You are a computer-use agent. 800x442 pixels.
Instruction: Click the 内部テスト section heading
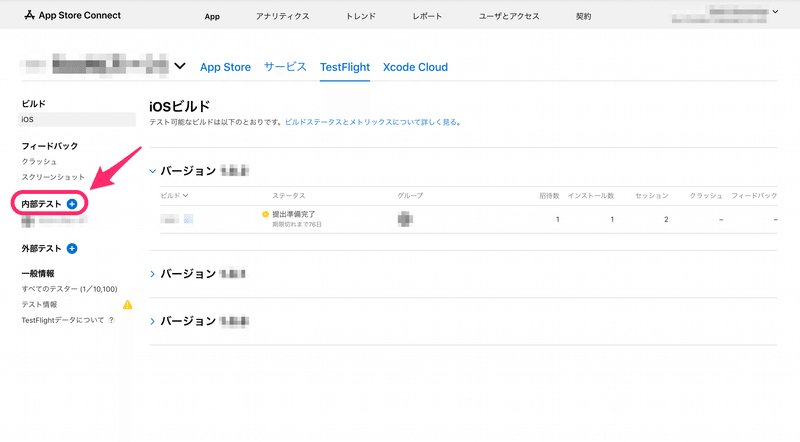tap(41, 204)
